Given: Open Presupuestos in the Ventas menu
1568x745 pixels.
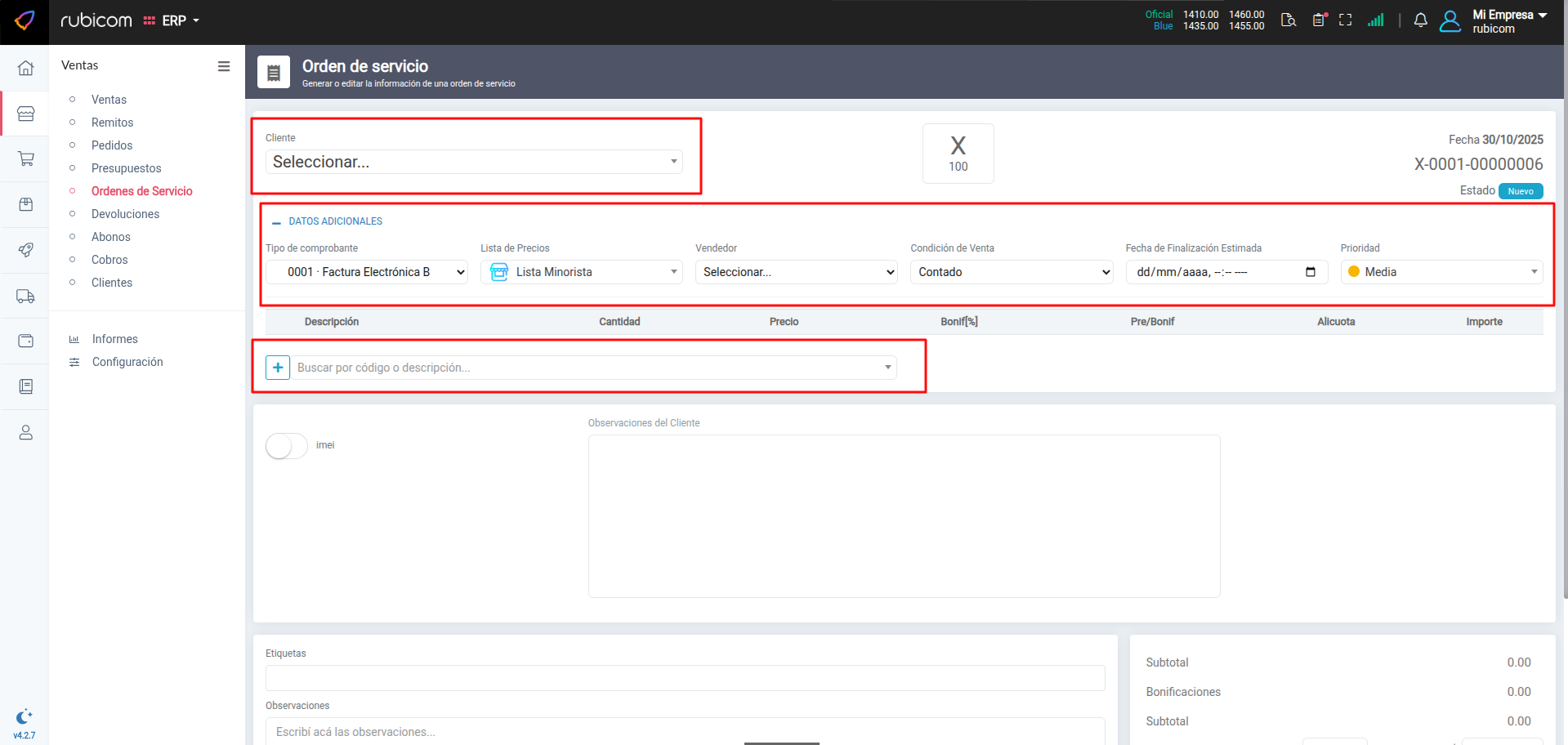Looking at the screenshot, I should [x=126, y=168].
